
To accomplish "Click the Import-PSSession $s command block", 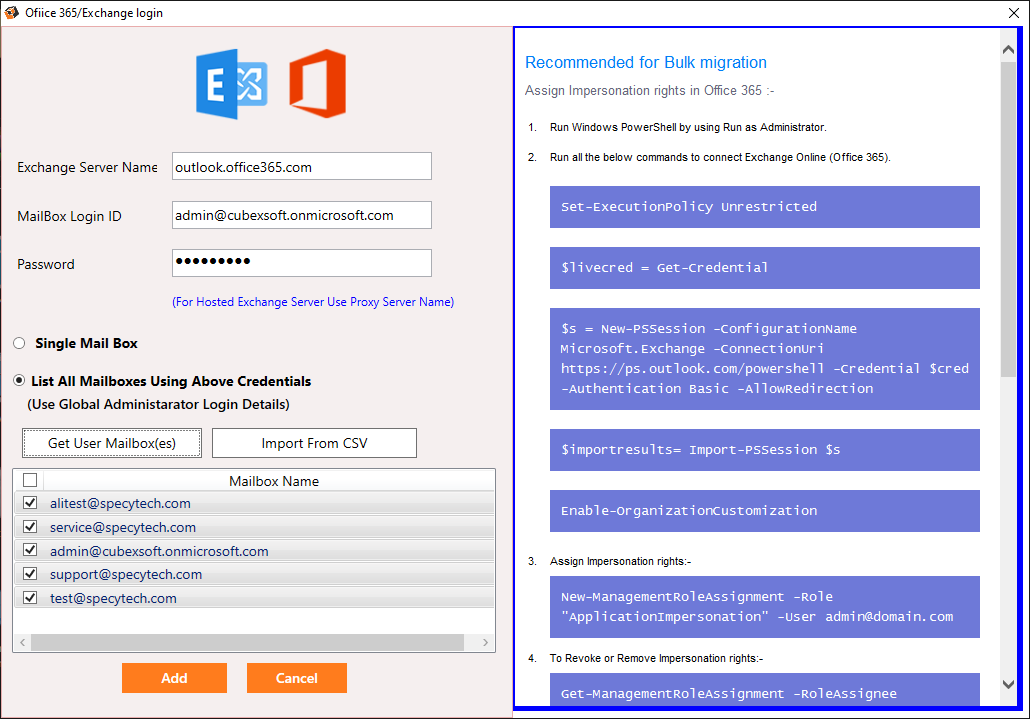I will click(x=765, y=450).
